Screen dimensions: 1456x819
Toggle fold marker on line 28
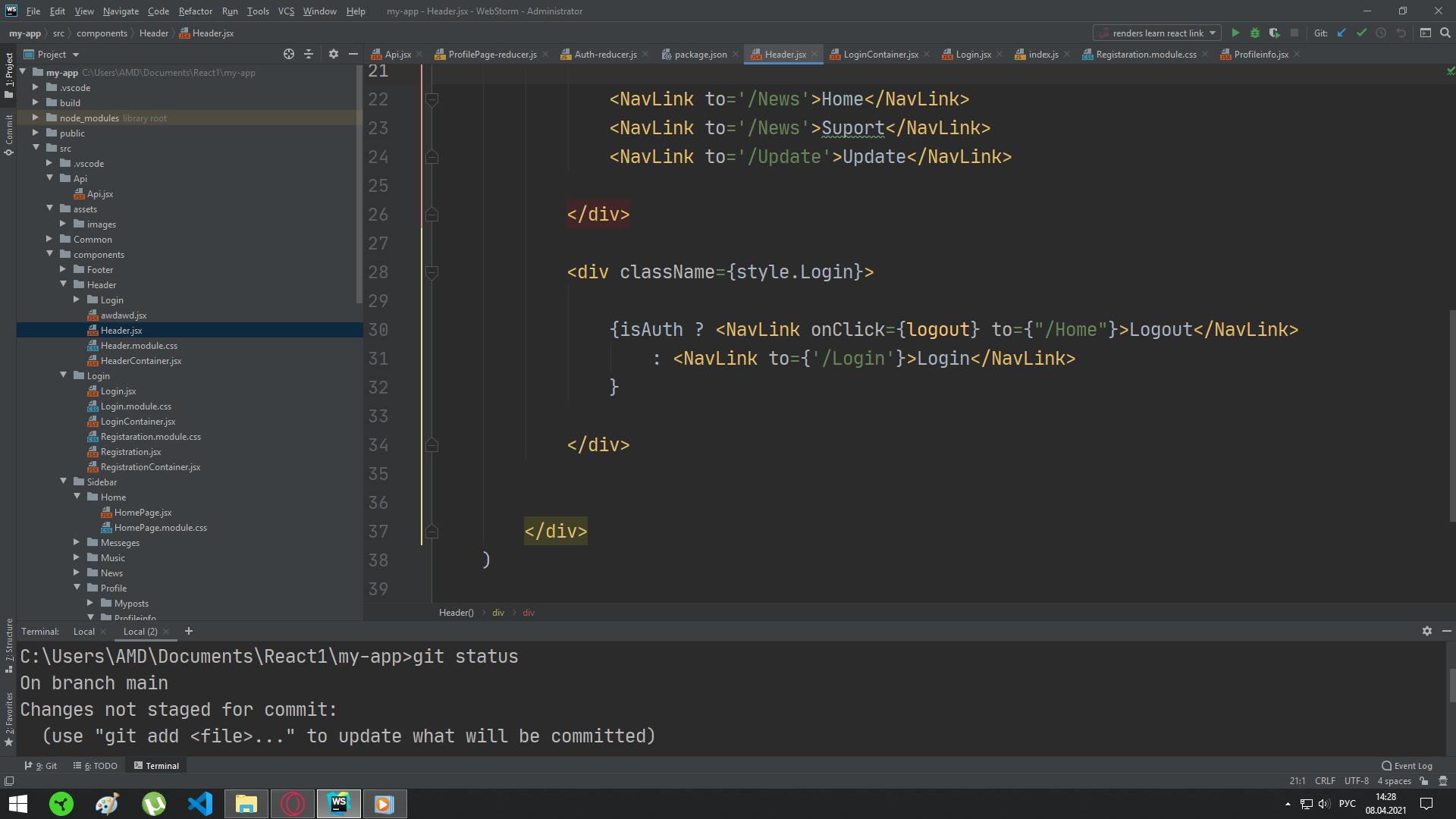tap(431, 272)
